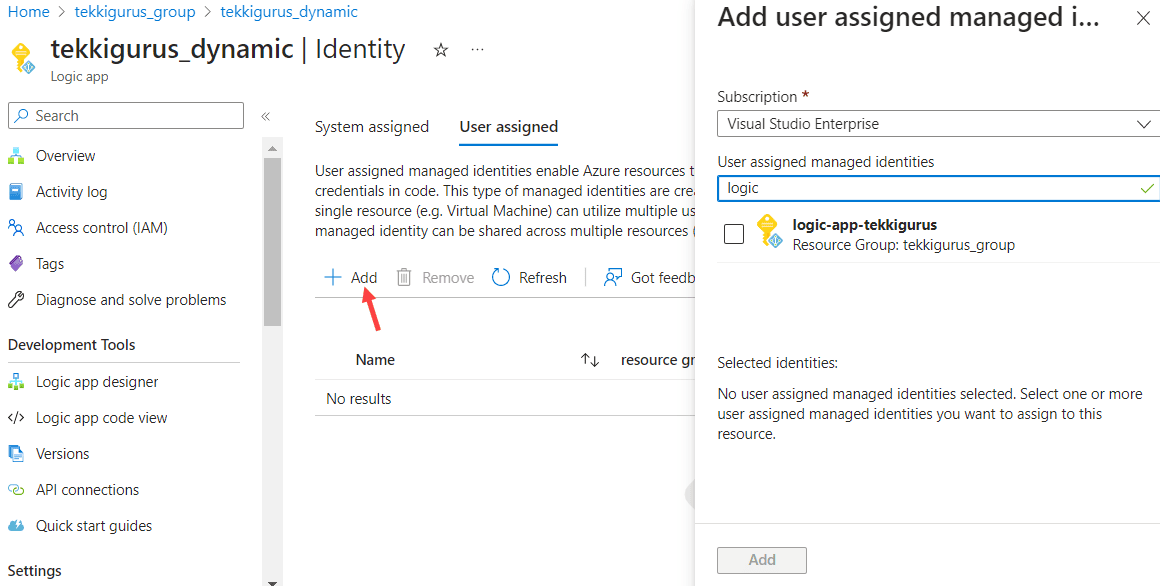Open API connections
1160x586 pixels.
click(87, 490)
